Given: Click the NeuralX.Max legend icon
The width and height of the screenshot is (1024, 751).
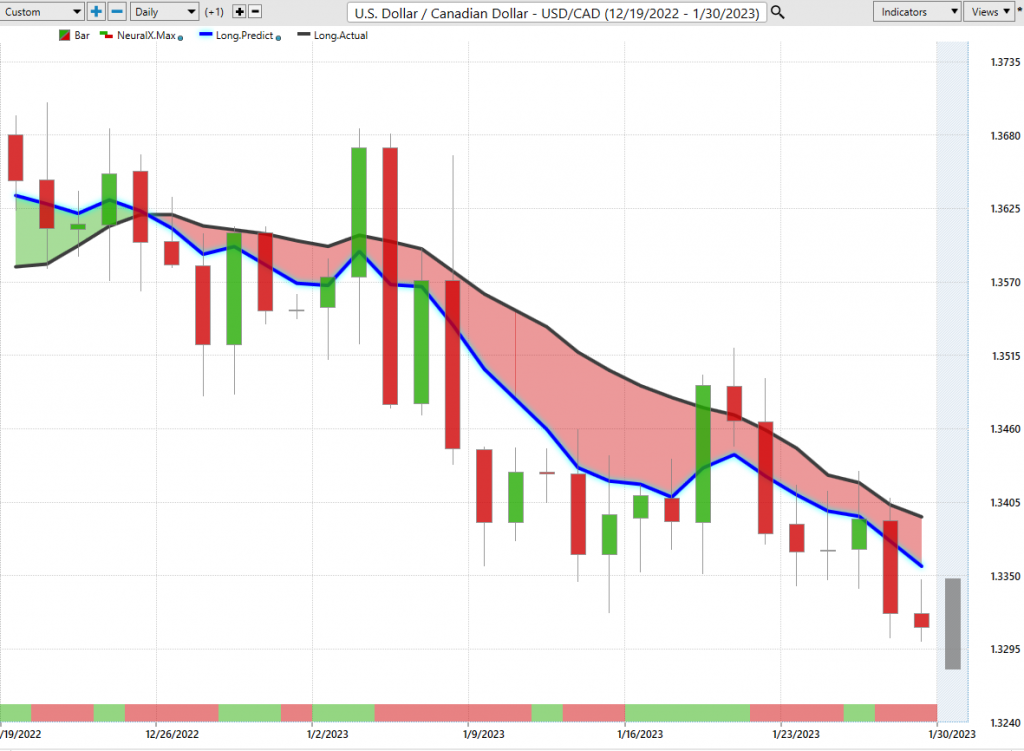Looking at the screenshot, I should (106, 35).
